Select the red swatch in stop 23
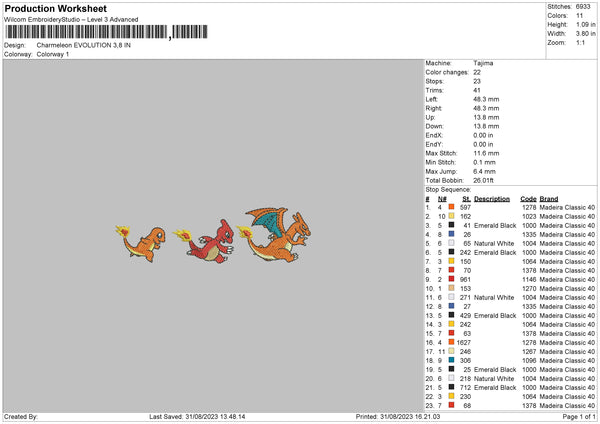 (x=452, y=405)
